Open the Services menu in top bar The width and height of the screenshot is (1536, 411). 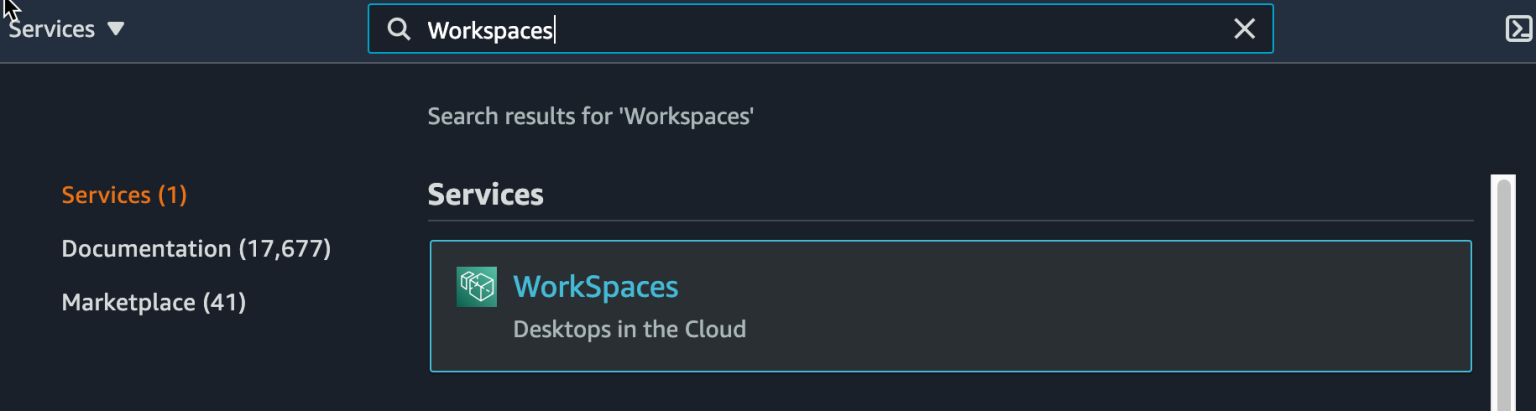(66, 29)
